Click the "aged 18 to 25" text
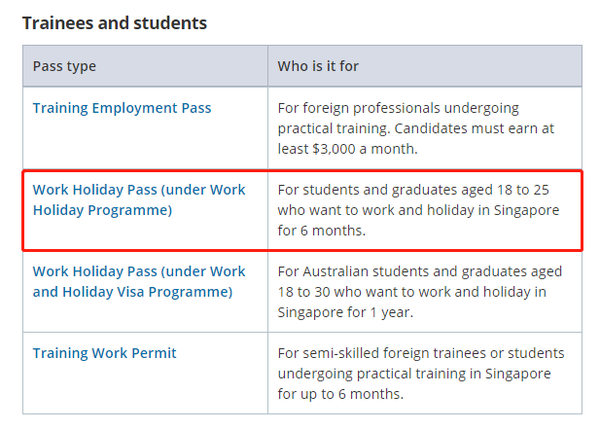 pyautogui.click(x=516, y=190)
